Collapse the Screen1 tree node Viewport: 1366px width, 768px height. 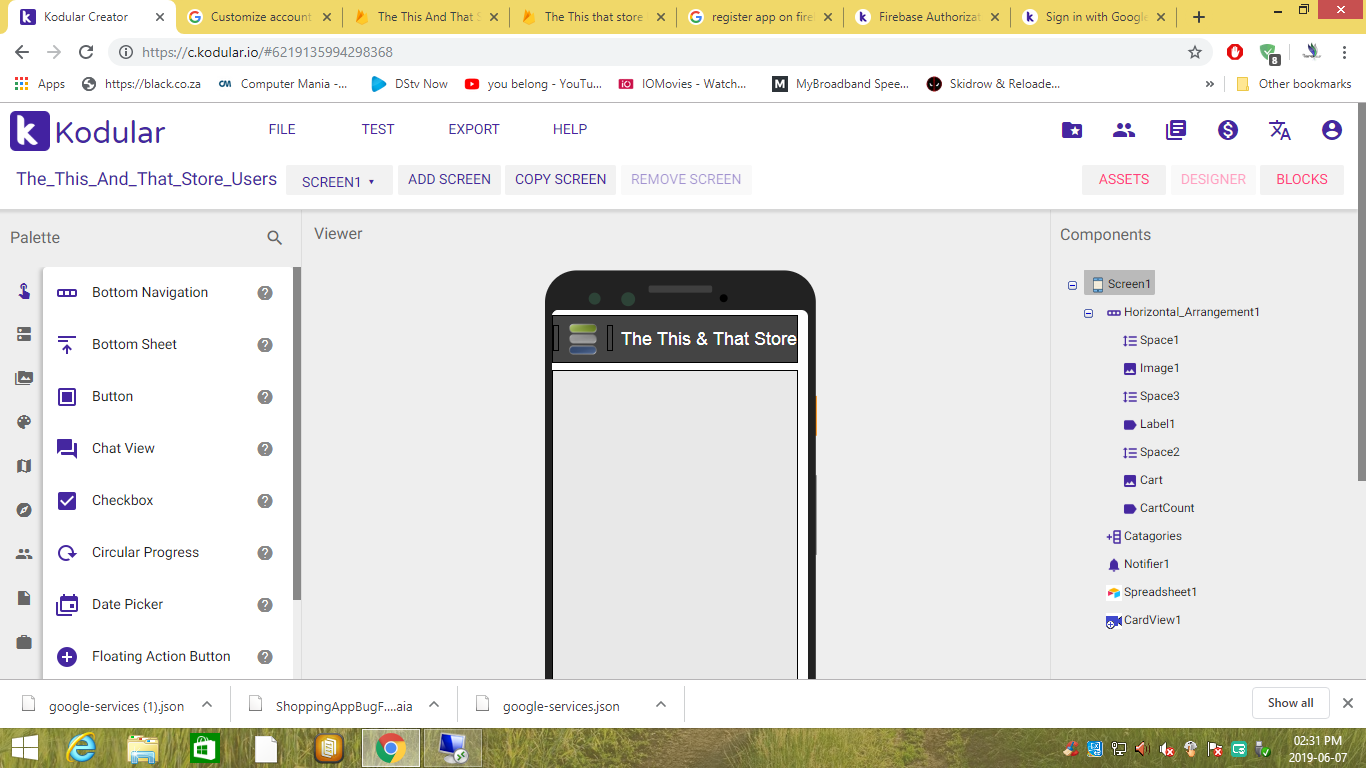click(1073, 285)
